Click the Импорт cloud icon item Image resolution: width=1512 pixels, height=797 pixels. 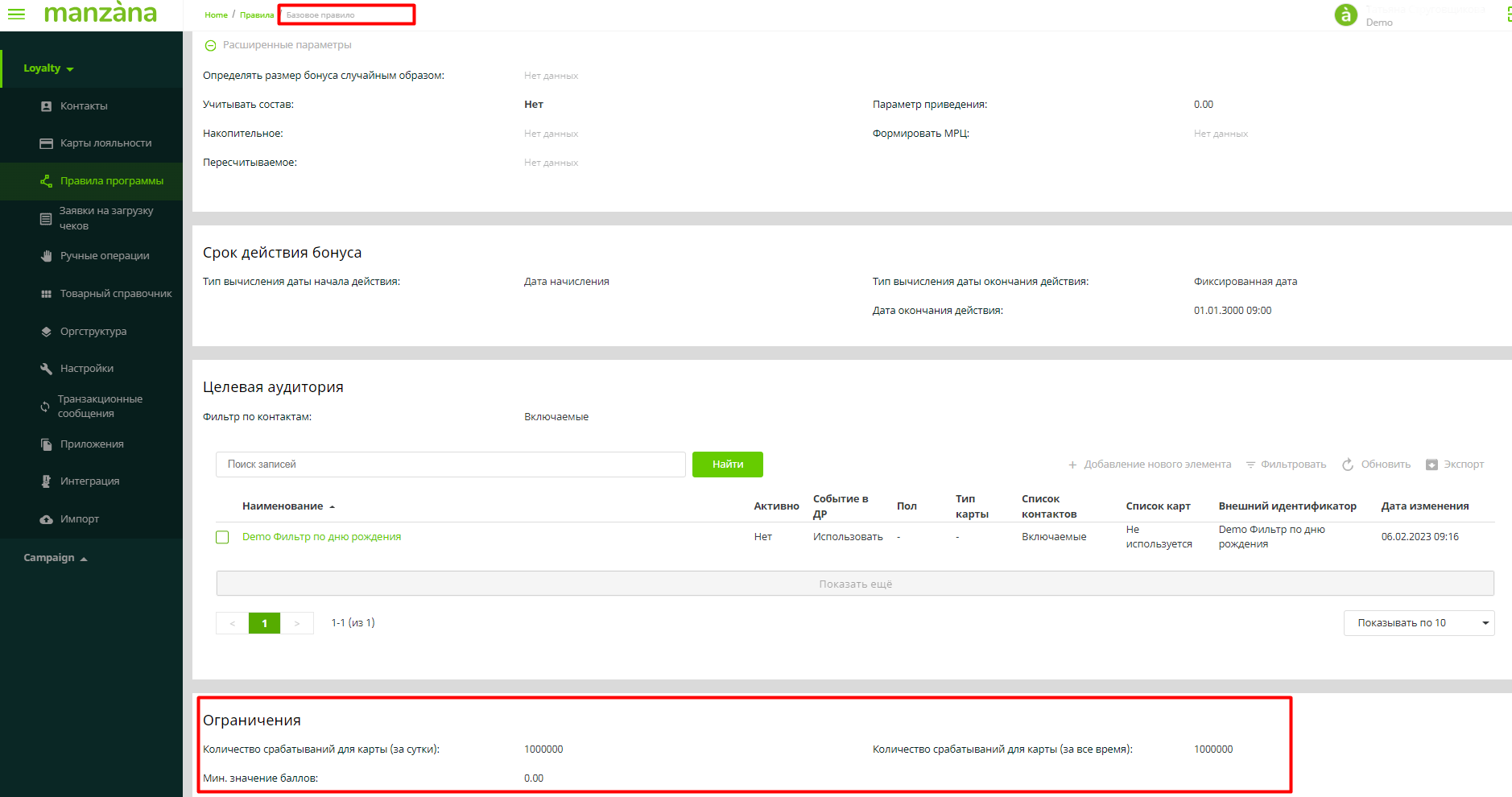79,519
